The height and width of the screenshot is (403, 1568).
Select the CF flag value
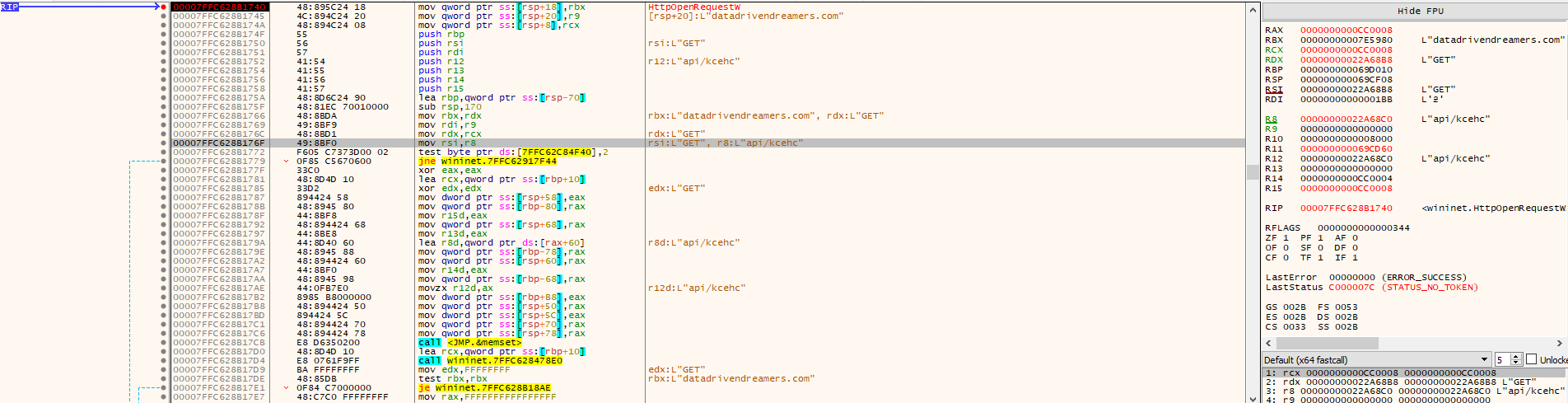(1286, 257)
